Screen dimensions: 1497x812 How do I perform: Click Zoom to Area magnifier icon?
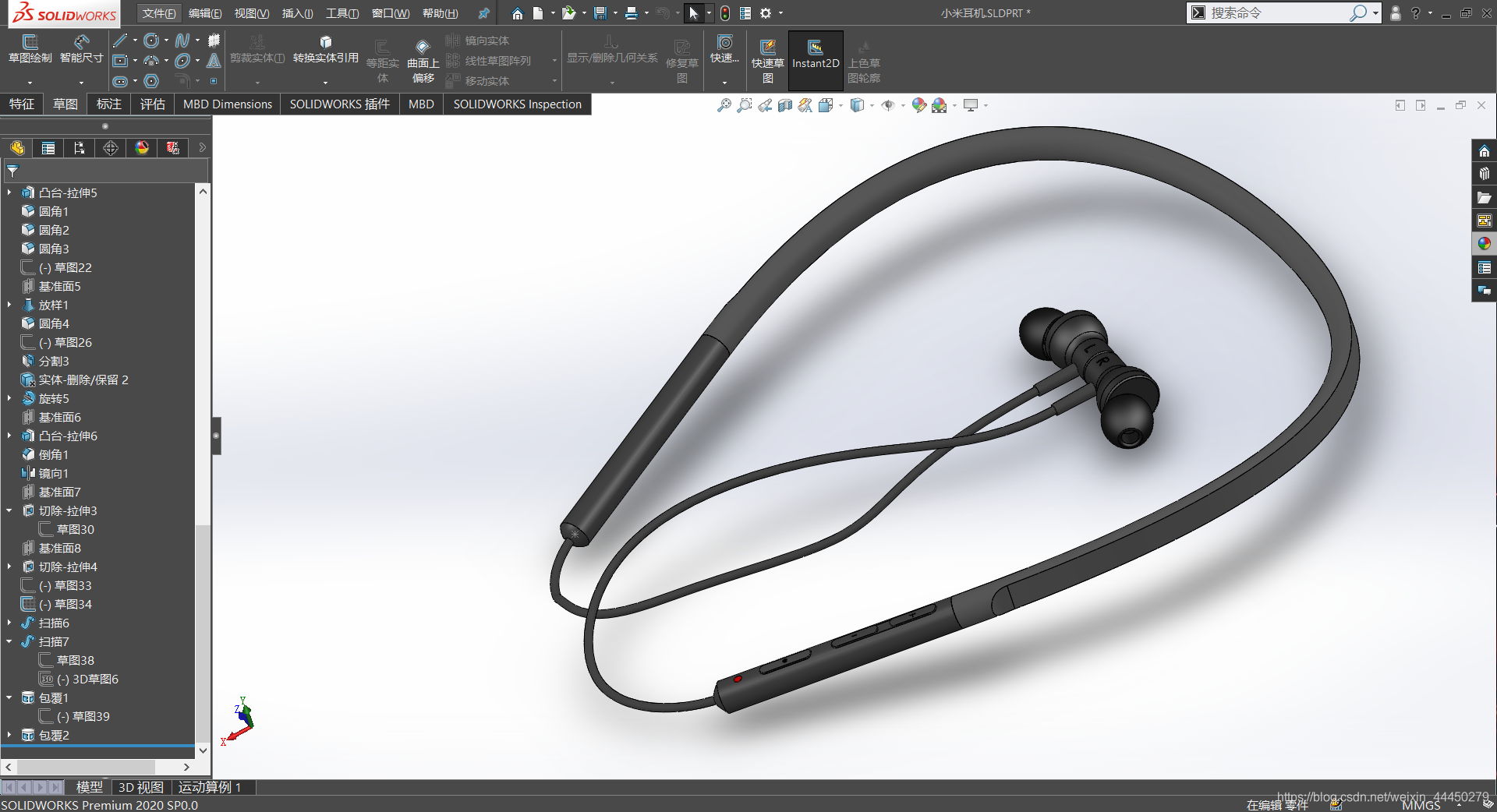click(x=745, y=105)
